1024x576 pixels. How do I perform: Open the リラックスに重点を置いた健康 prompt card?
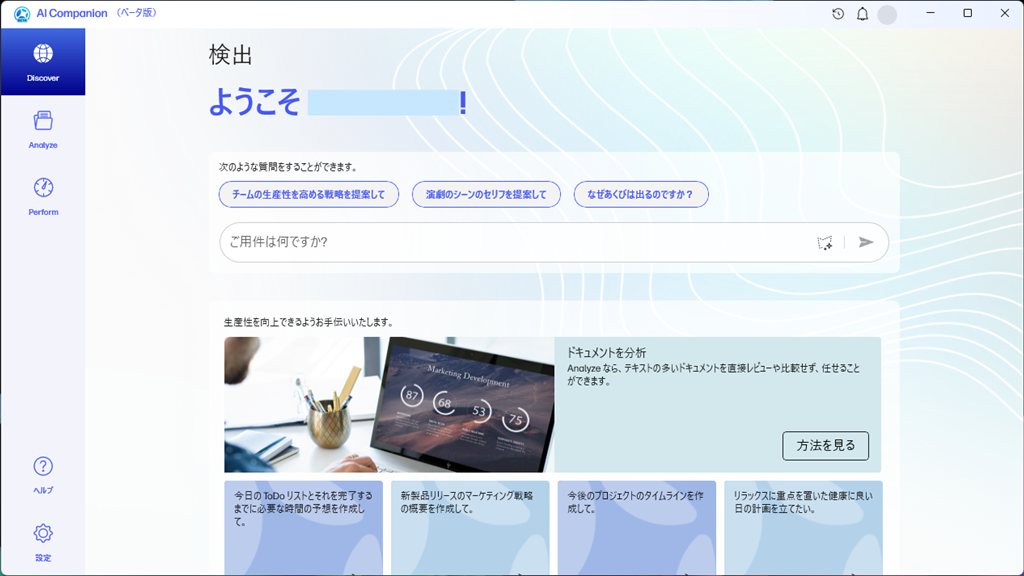(803, 528)
